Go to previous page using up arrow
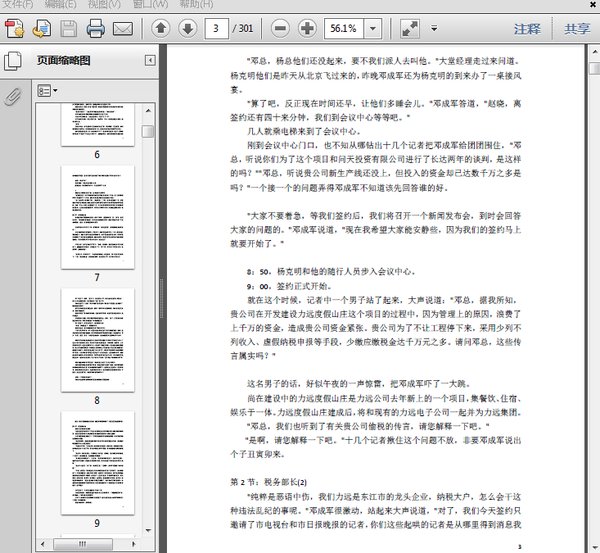600x553 pixels. [161, 28]
